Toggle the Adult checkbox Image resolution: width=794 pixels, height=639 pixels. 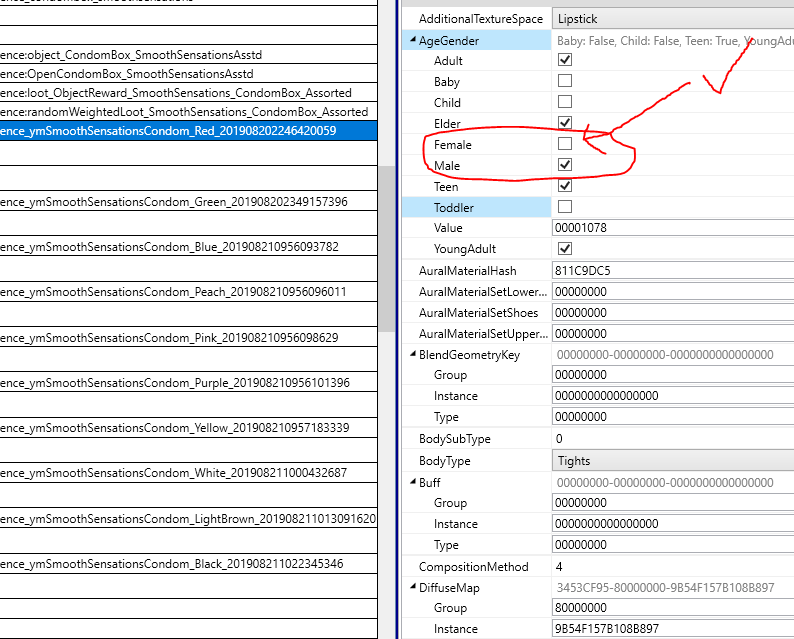(565, 60)
